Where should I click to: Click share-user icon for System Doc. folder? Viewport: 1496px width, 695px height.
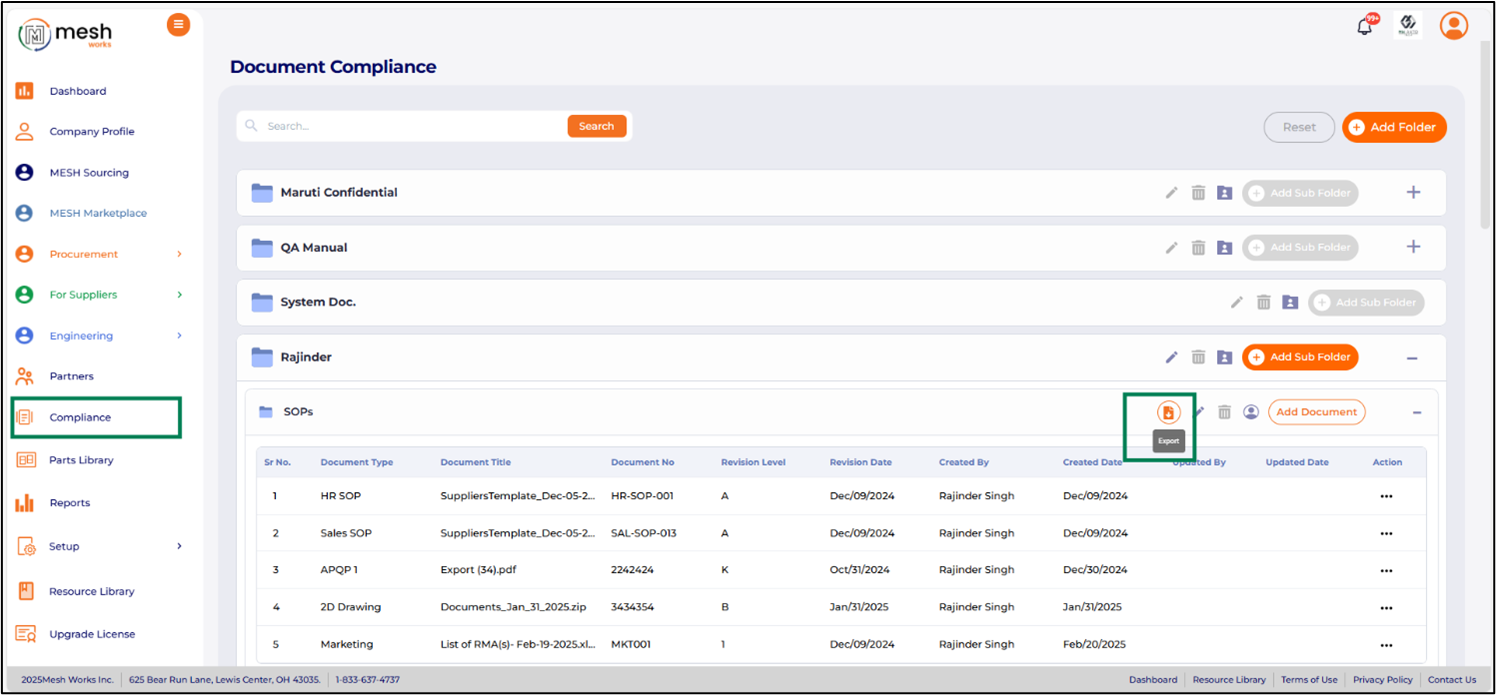tap(1290, 302)
